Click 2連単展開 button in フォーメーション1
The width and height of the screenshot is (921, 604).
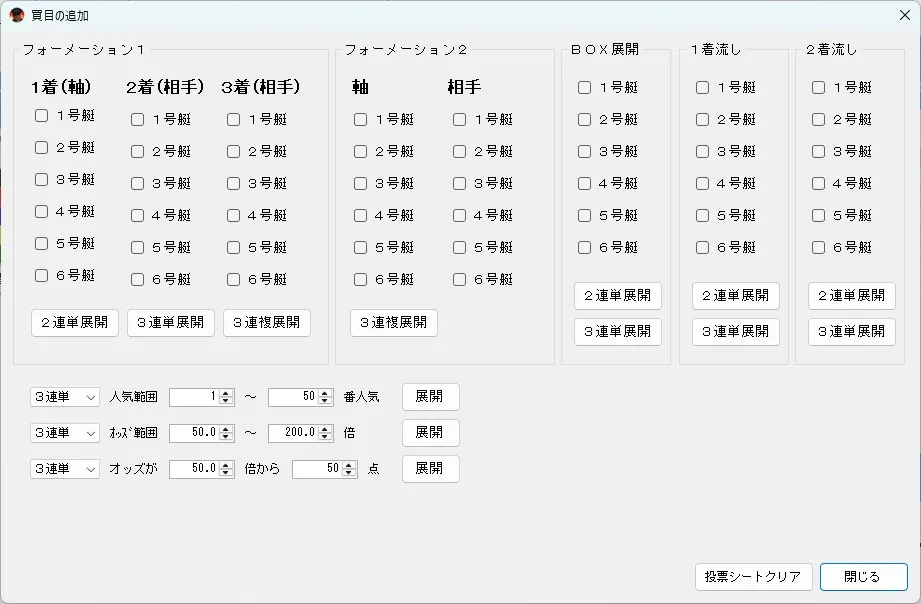75,323
